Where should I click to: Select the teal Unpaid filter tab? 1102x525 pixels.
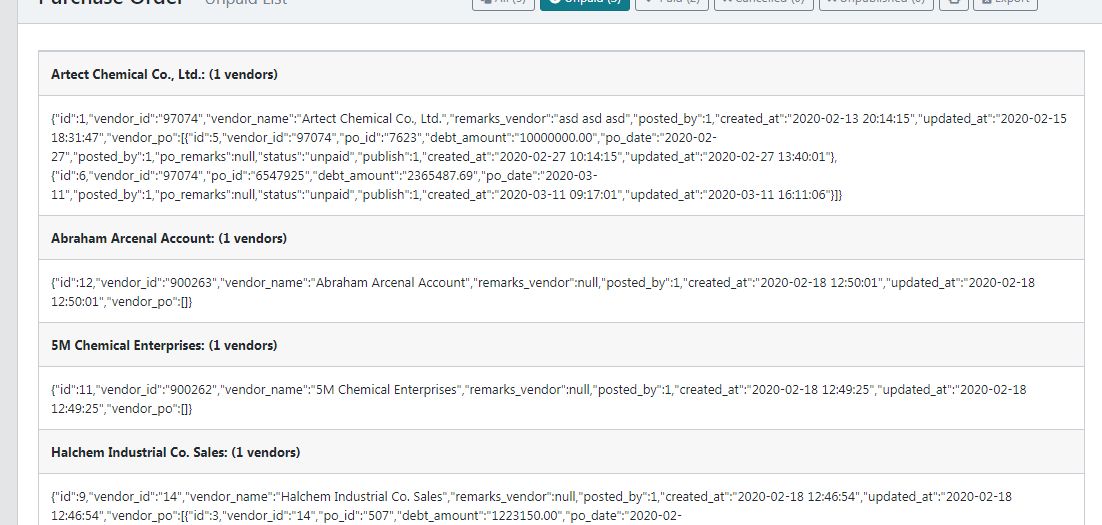click(x=585, y=4)
